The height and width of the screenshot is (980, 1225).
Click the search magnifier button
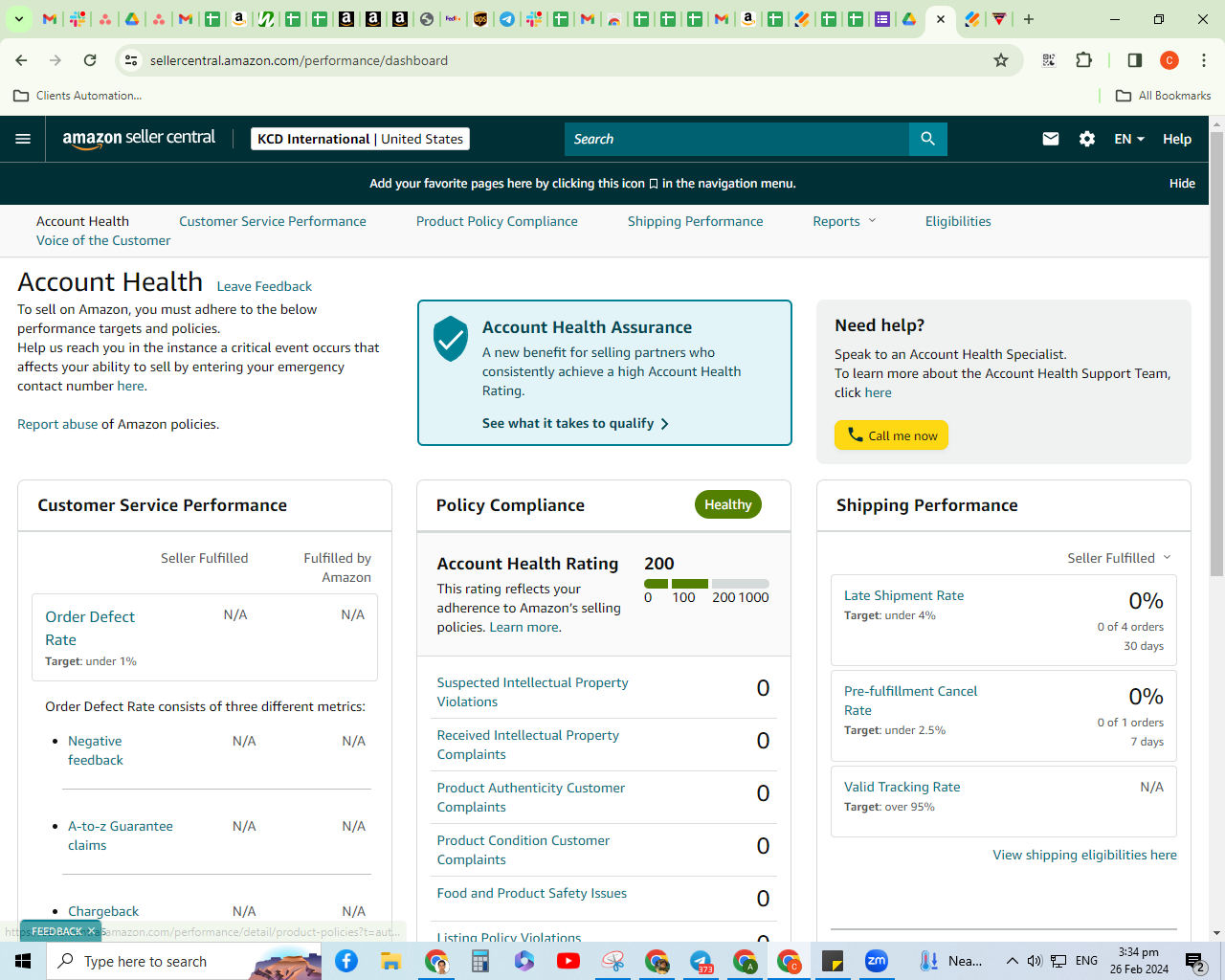tap(927, 139)
